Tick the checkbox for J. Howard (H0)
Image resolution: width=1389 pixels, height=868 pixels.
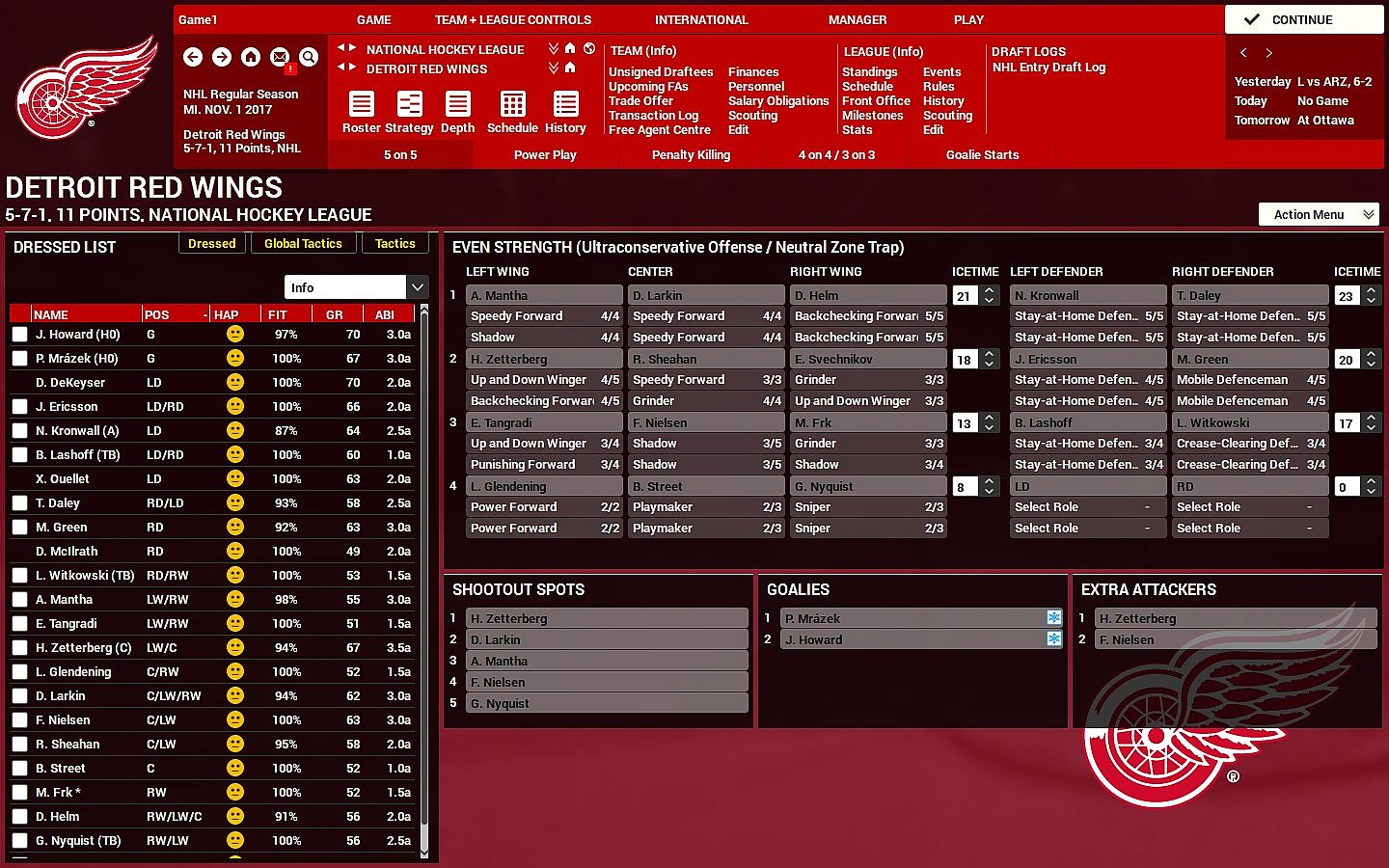[19, 334]
